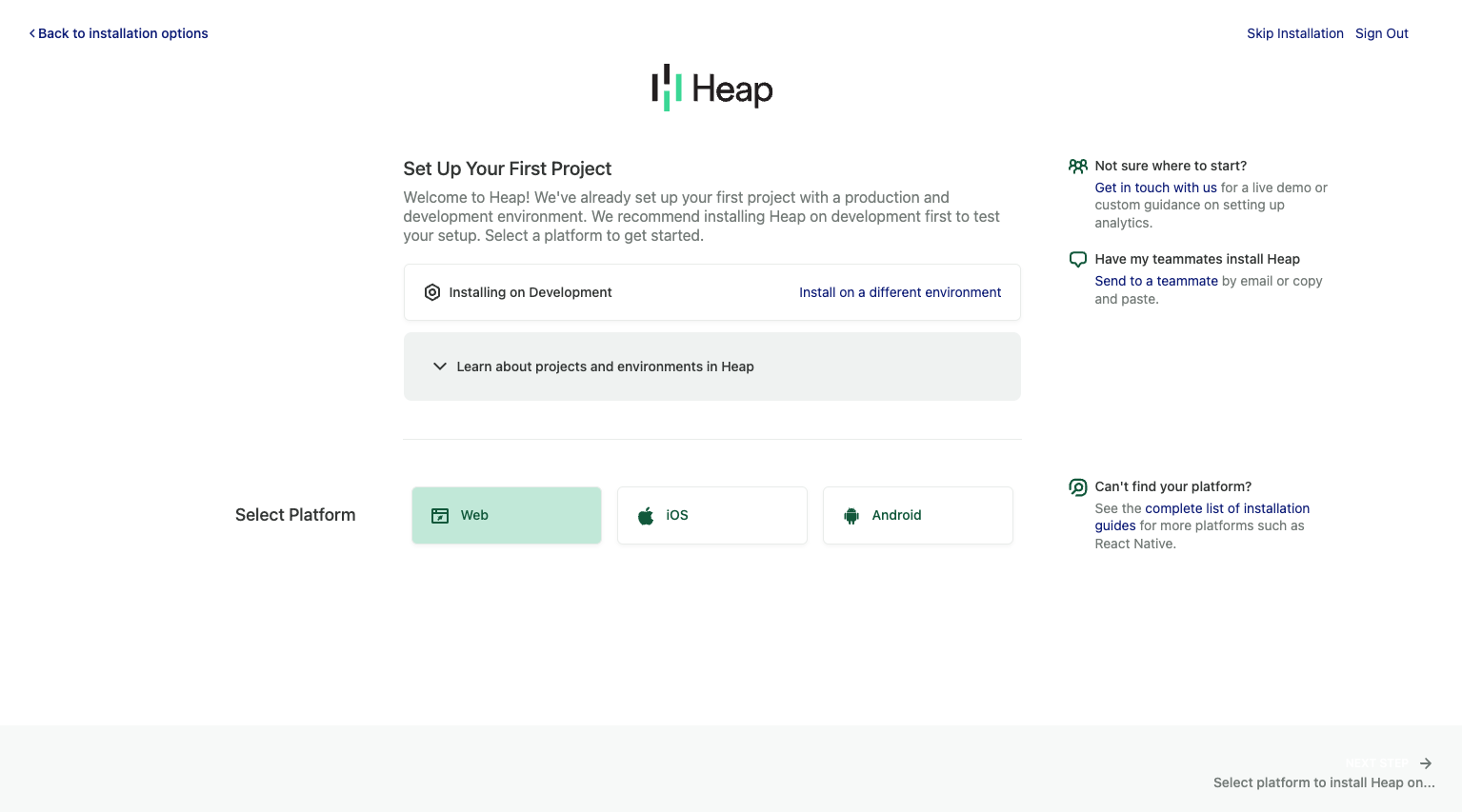Open 'Install on a different environment'
The width and height of the screenshot is (1462, 812).
899,292
